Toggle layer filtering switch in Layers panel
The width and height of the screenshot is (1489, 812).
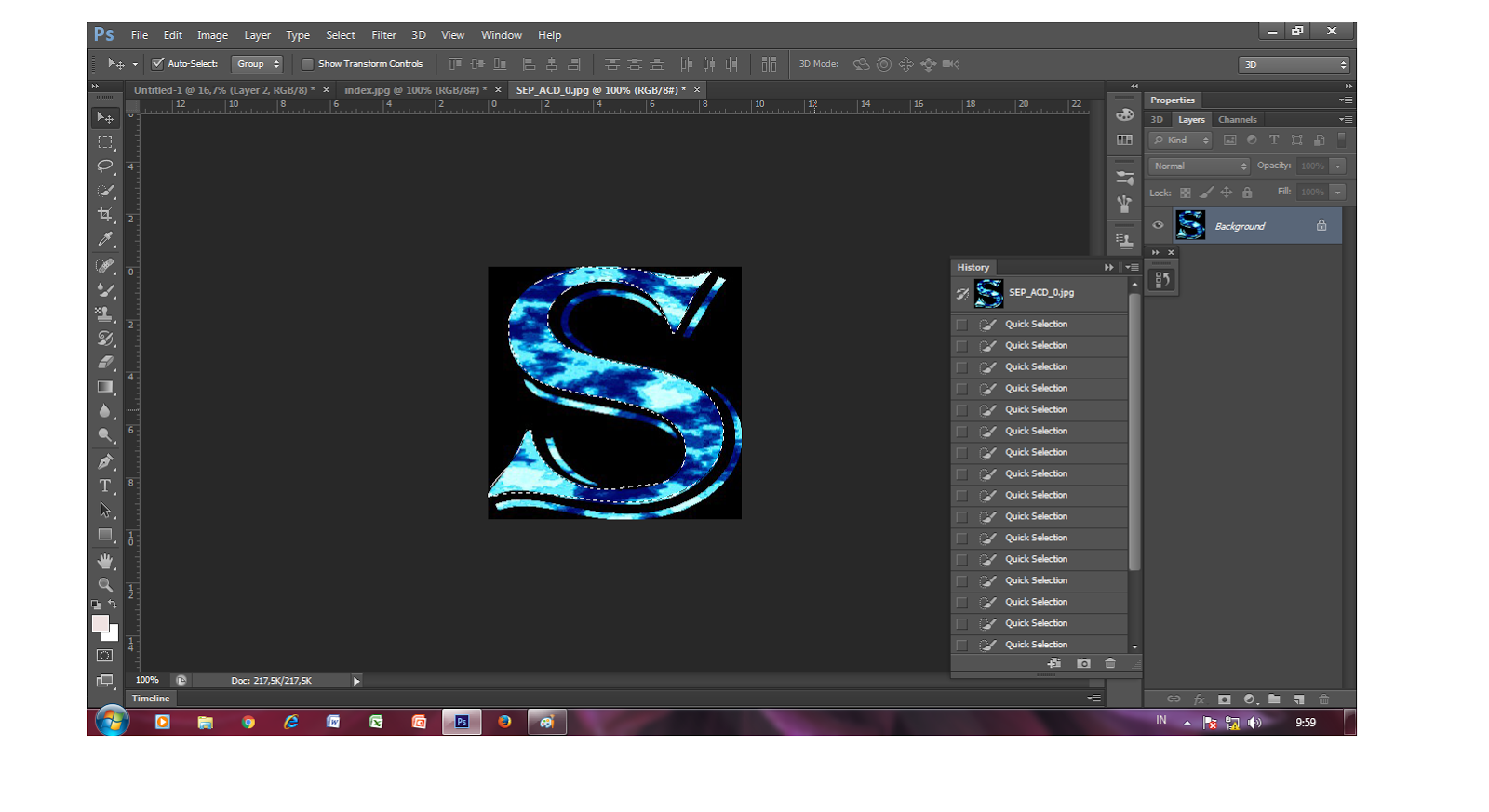click(x=1341, y=140)
